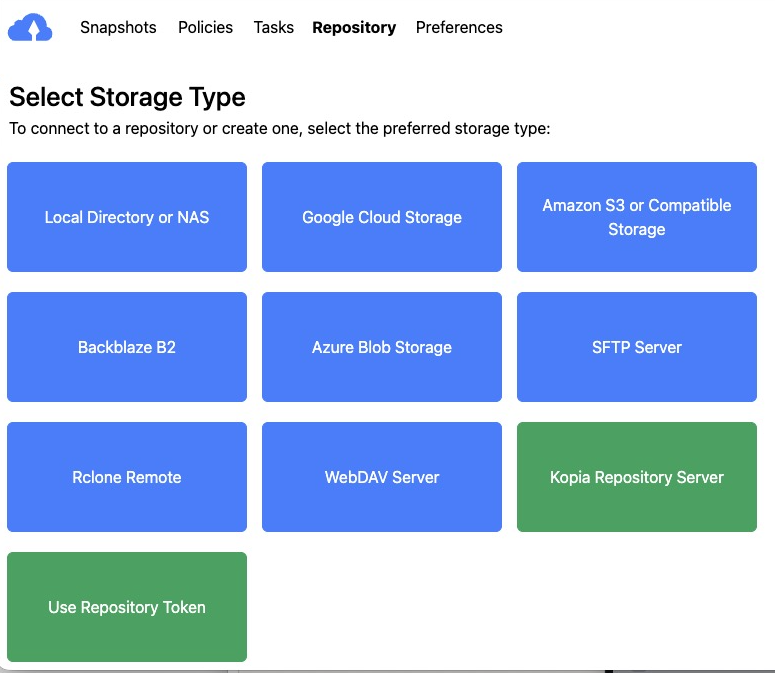Image resolution: width=775 pixels, height=673 pixels.
Task: Select Google Cloud Storage option
Action: point(382,217)
